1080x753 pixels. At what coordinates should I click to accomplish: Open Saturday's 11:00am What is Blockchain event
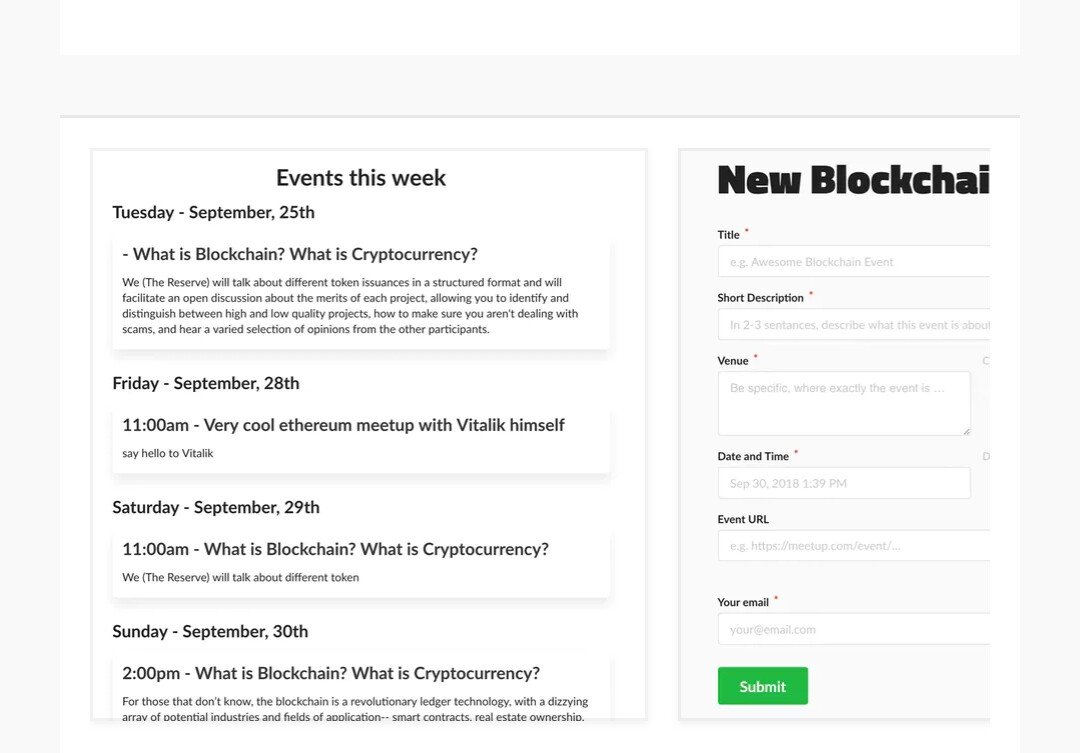pyautogui.click(x=361, y=565)
